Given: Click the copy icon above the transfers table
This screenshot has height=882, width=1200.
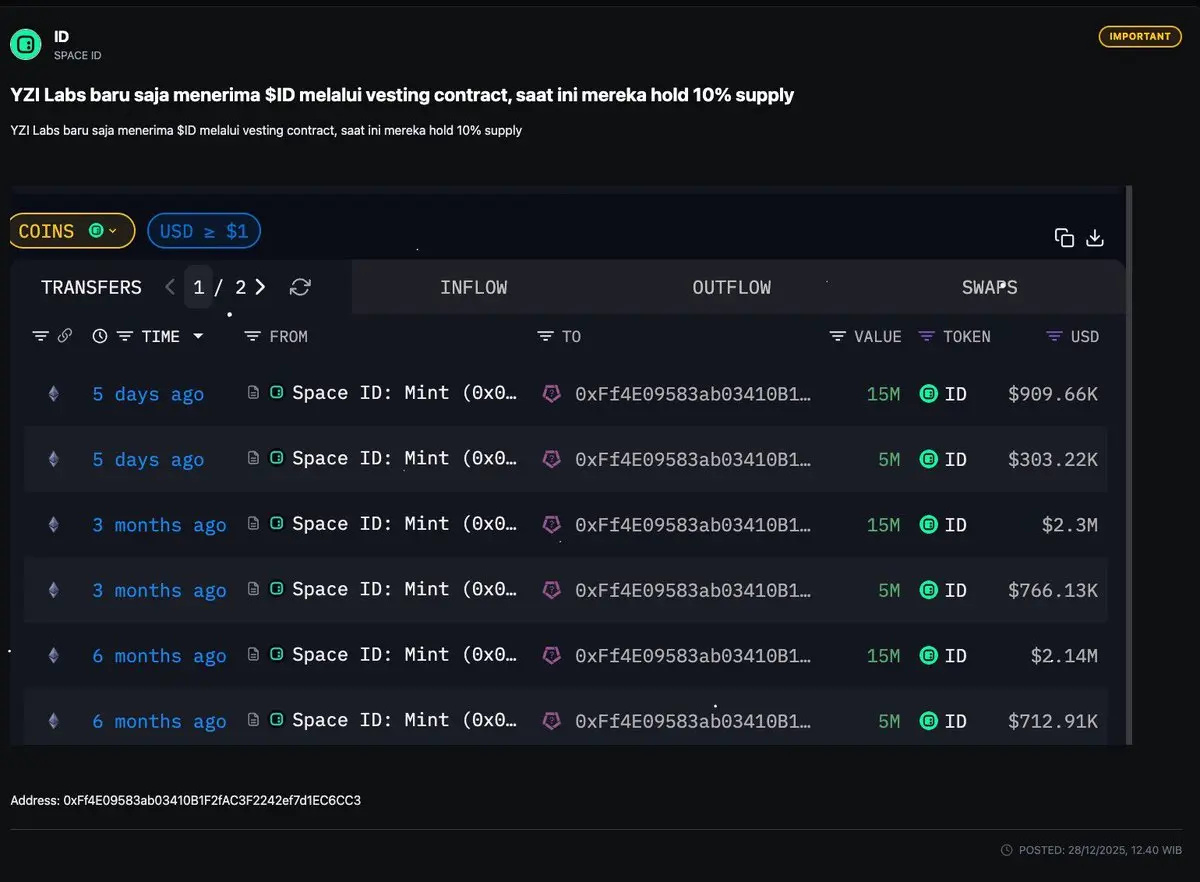Looking at the screenshot, I should click(1064, 238).
